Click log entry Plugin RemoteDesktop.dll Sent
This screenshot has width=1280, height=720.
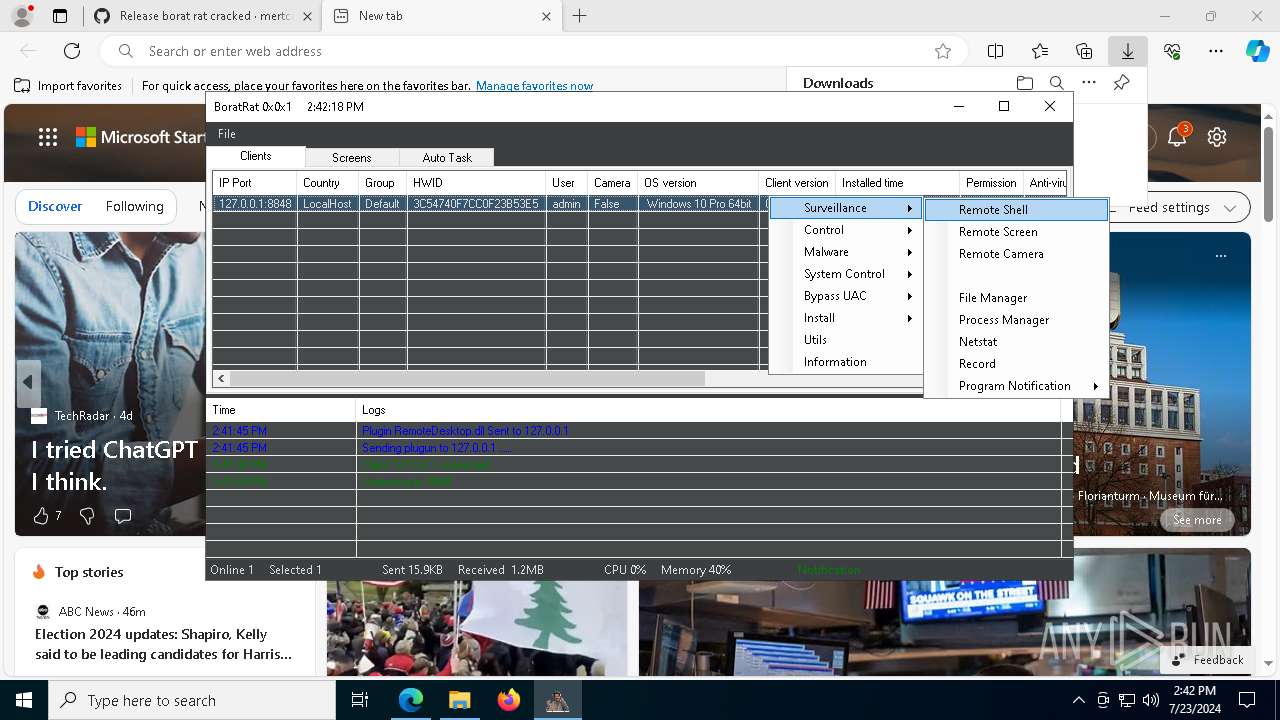point(465,431)
